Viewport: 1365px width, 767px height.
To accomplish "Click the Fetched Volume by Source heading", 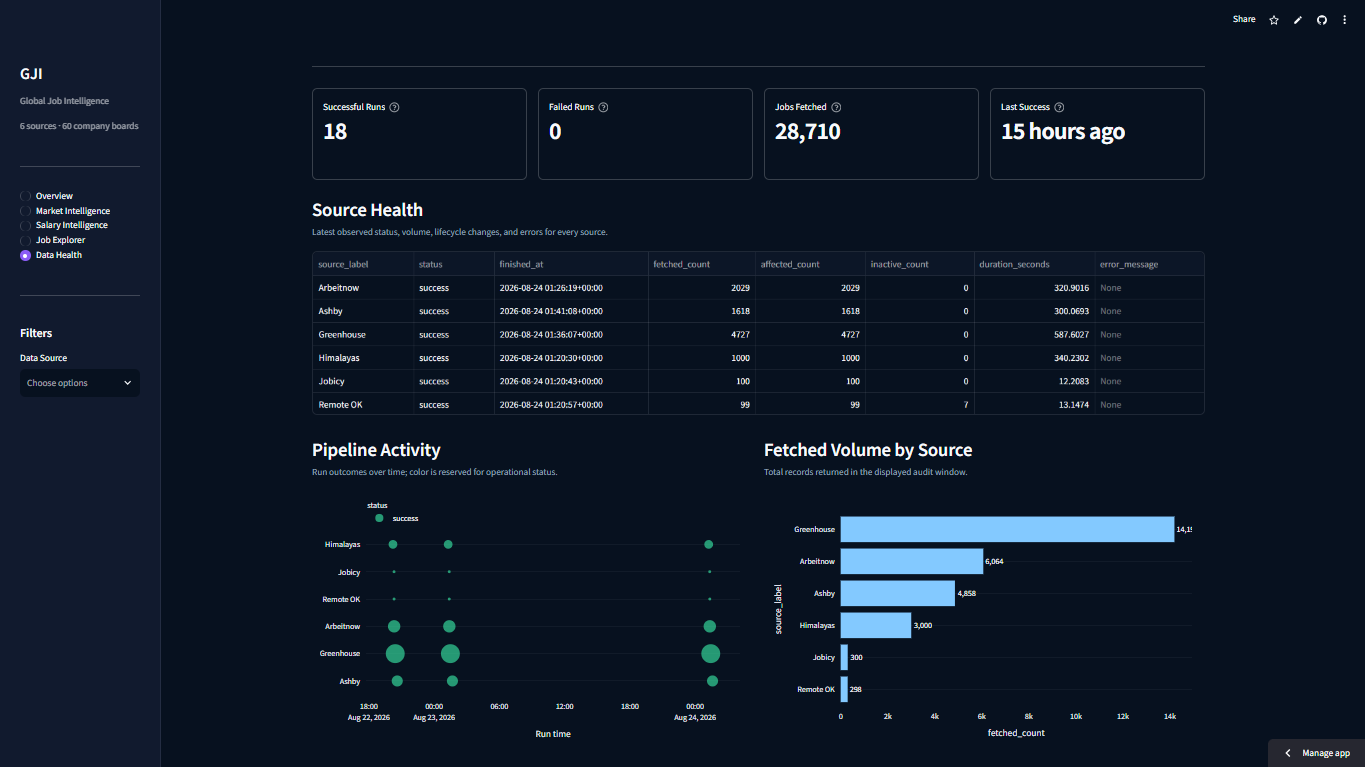I will (868, 450).
